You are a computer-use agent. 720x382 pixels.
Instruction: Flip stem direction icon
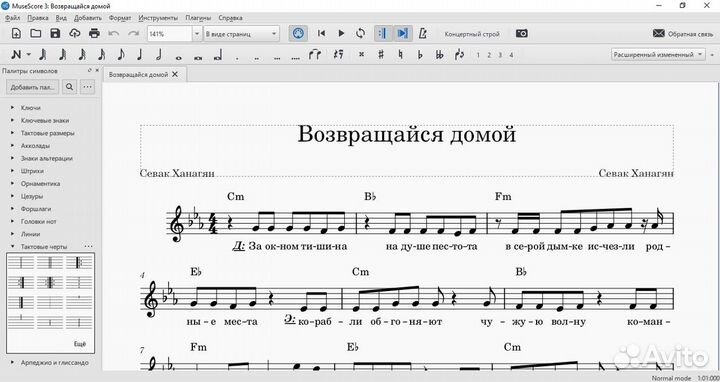tap(459, 55)
